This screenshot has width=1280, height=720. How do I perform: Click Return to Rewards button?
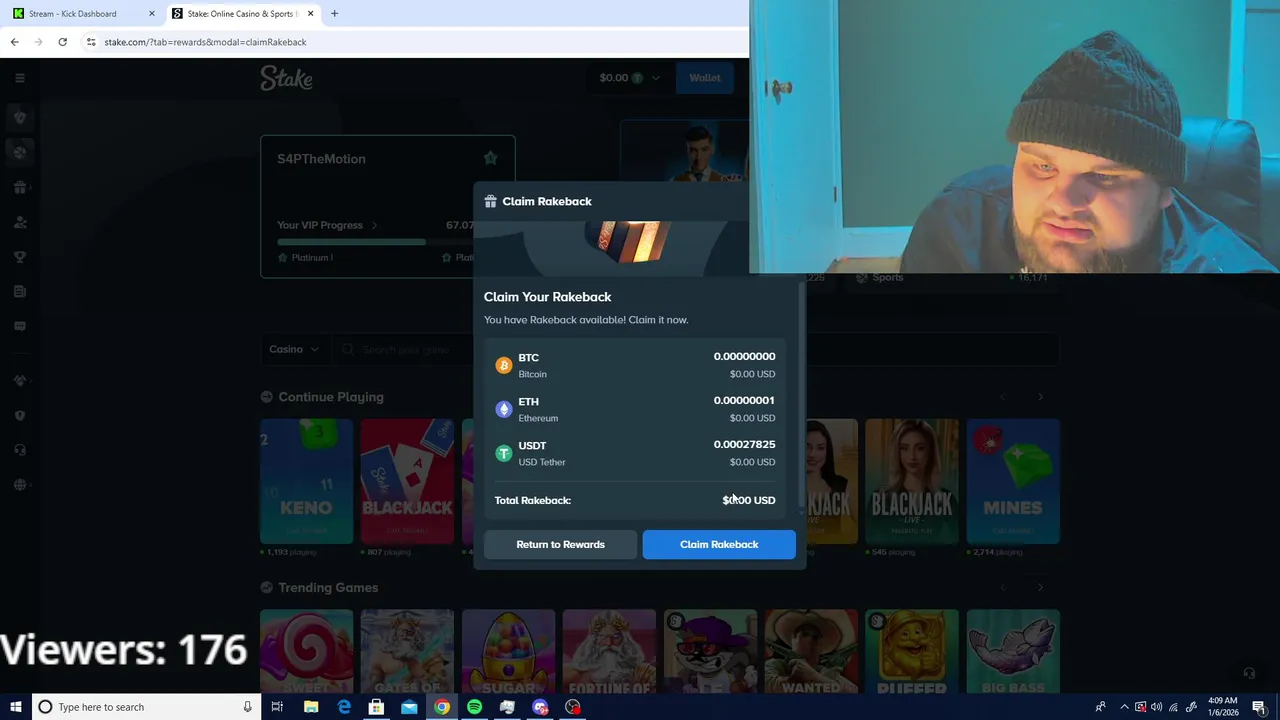tap(560, 544)
